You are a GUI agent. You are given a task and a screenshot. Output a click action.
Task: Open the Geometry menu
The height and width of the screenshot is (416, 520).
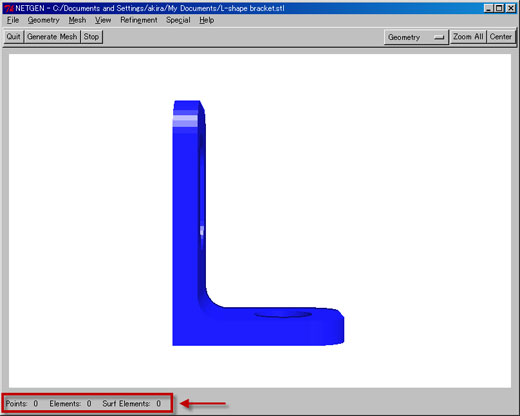43,20
